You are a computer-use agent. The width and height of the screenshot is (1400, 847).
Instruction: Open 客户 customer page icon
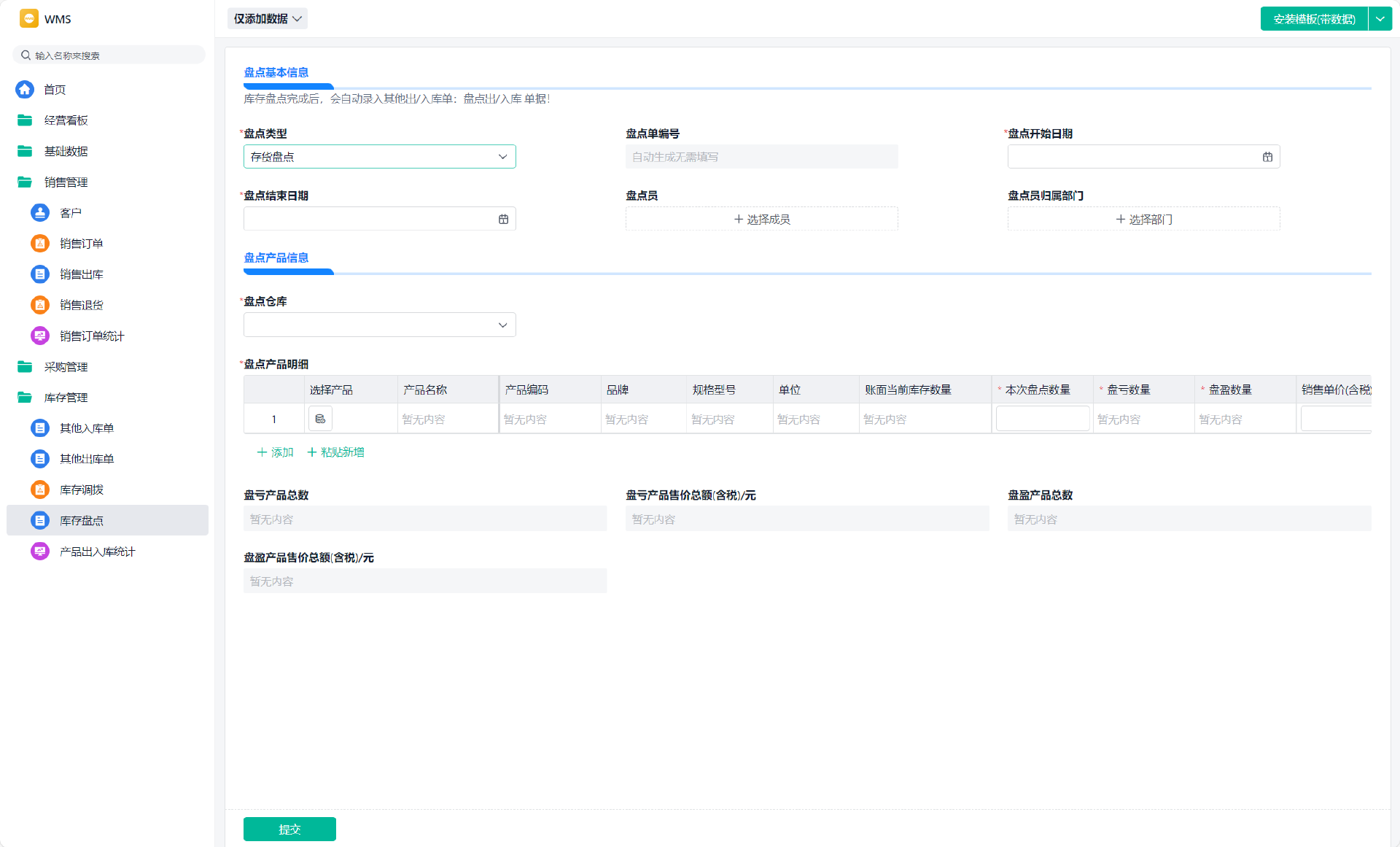(x=40, y=212)
